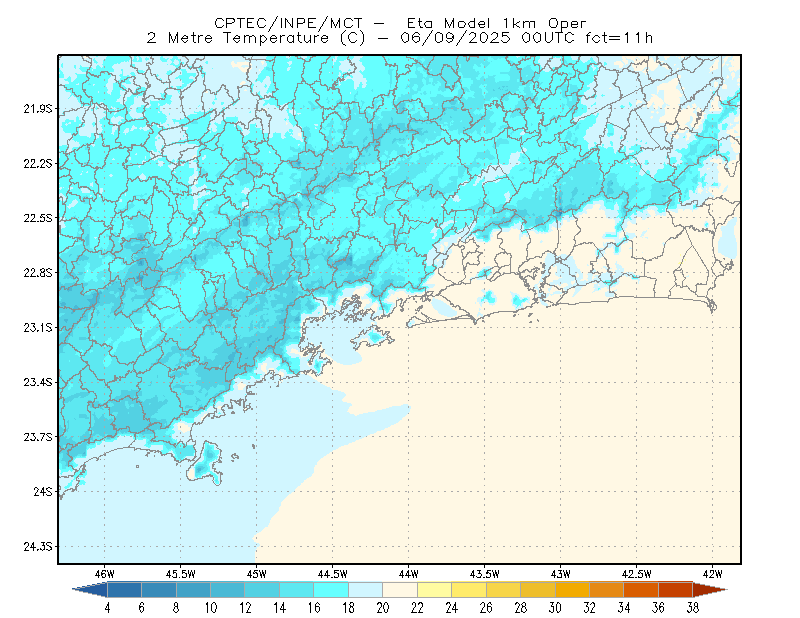Image resolution: width=800 pixels, height=618 pixels.
Task: Click the cyan 16-18 legend swatch
Action: pos(331,589)
